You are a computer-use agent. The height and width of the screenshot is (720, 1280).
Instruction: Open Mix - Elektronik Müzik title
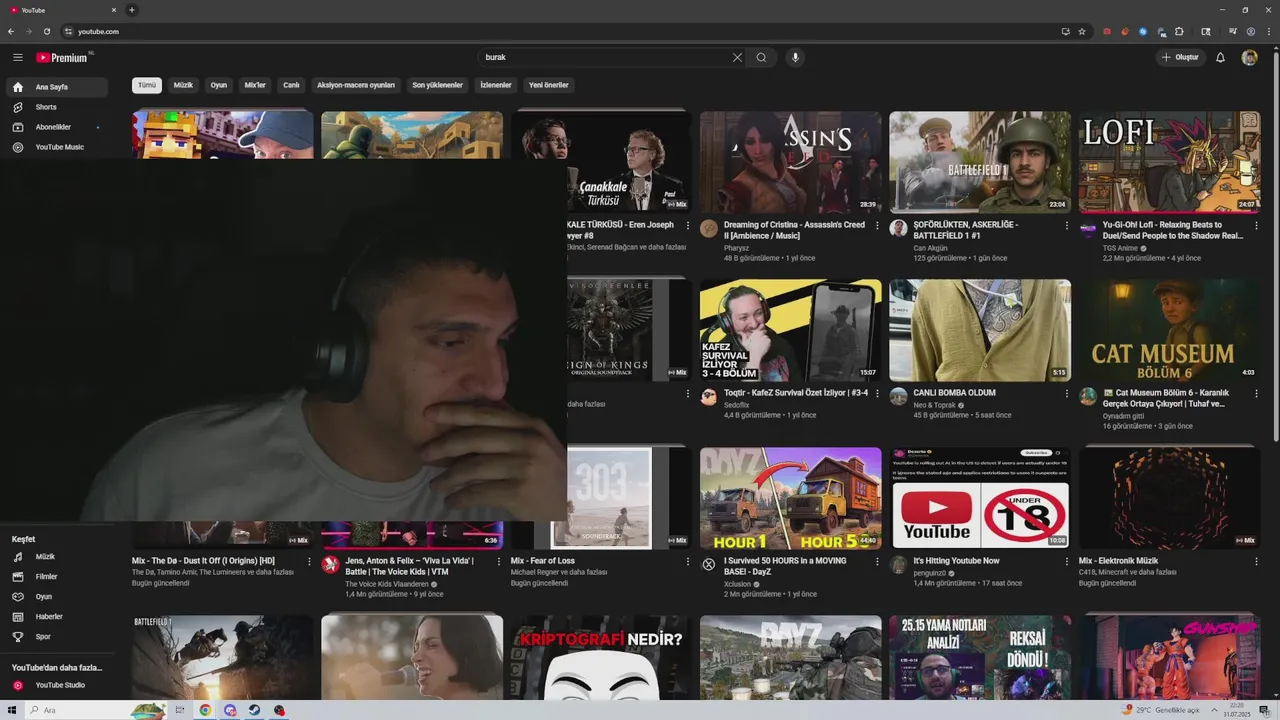coord(1118,561)
